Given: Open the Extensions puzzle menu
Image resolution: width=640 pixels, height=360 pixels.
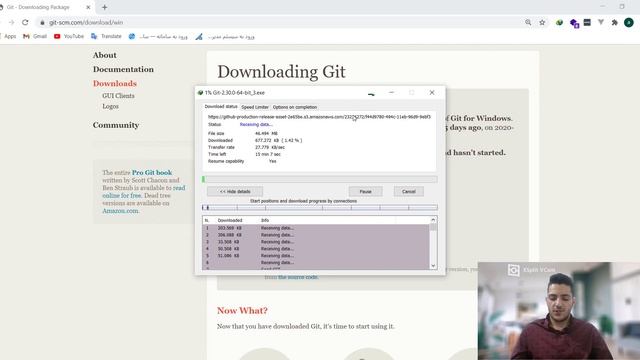Looking at the screenshot, I should 614,22.
